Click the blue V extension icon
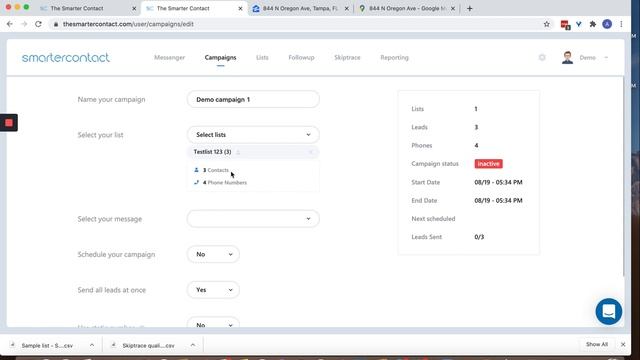The height and width of the screenshot is (360, 640). 579,24
